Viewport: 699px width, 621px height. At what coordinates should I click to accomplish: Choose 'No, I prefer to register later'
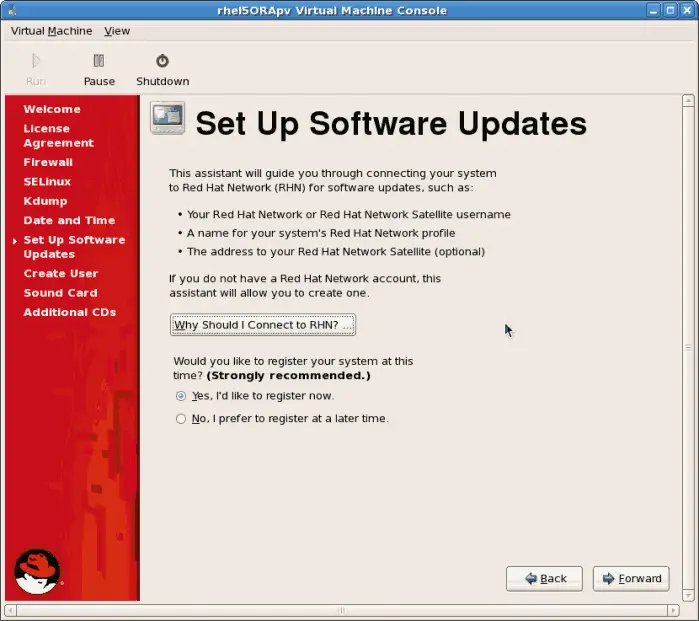[x=181, y=419]
